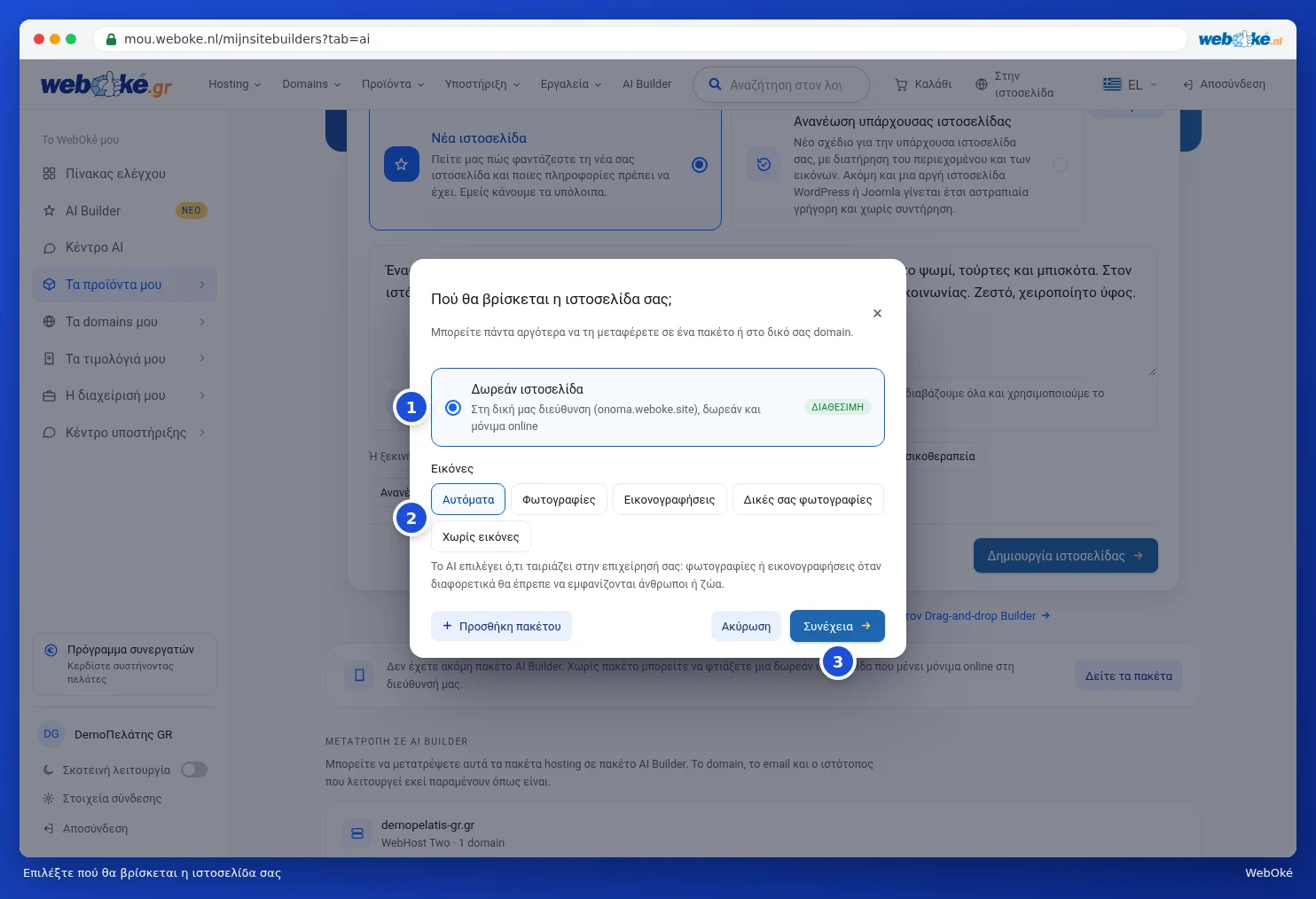Click the Πρόγραμμα συνεργατών euro icon

click(51, 650)
